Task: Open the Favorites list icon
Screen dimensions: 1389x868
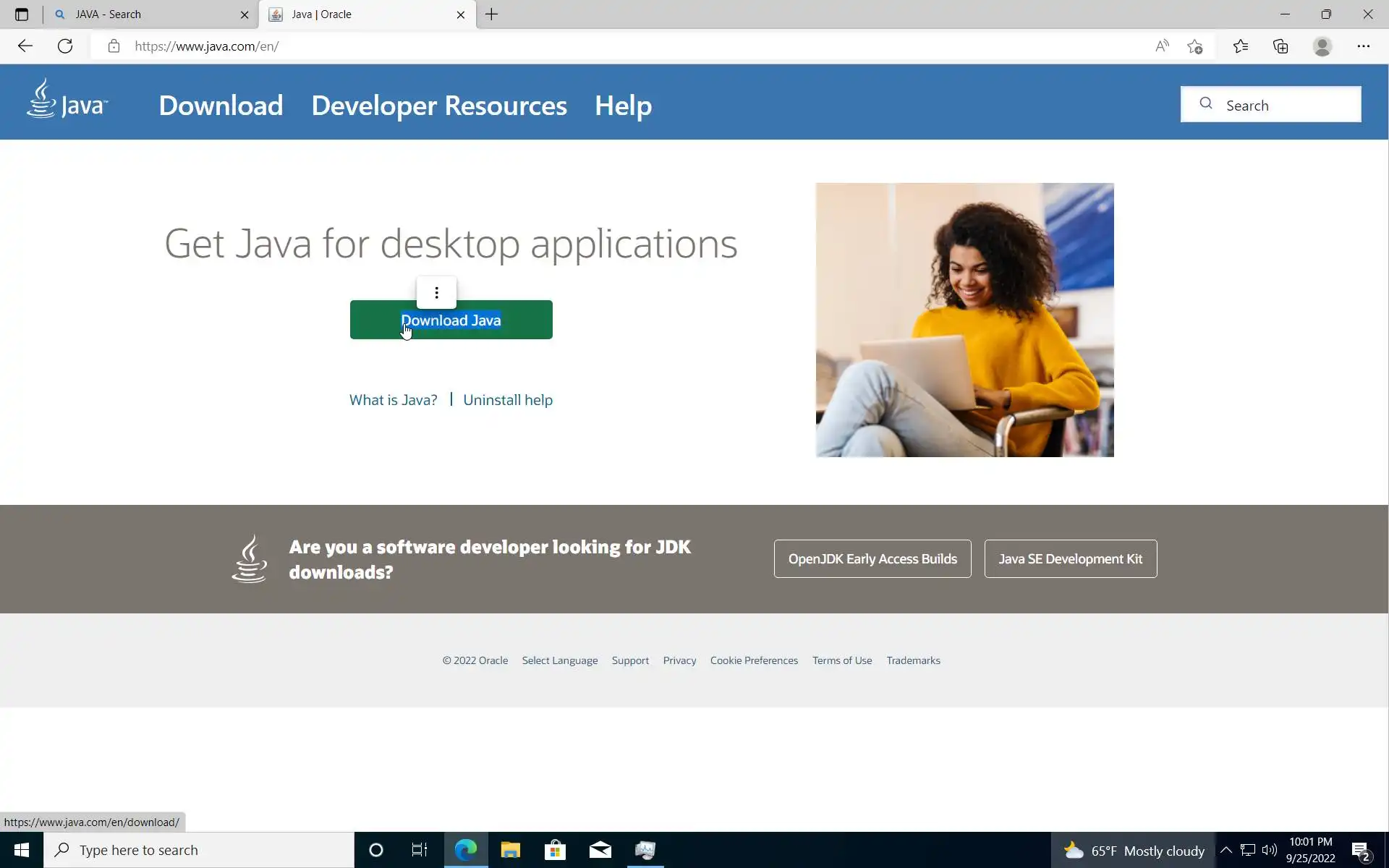Action: tap(1241, 46)
